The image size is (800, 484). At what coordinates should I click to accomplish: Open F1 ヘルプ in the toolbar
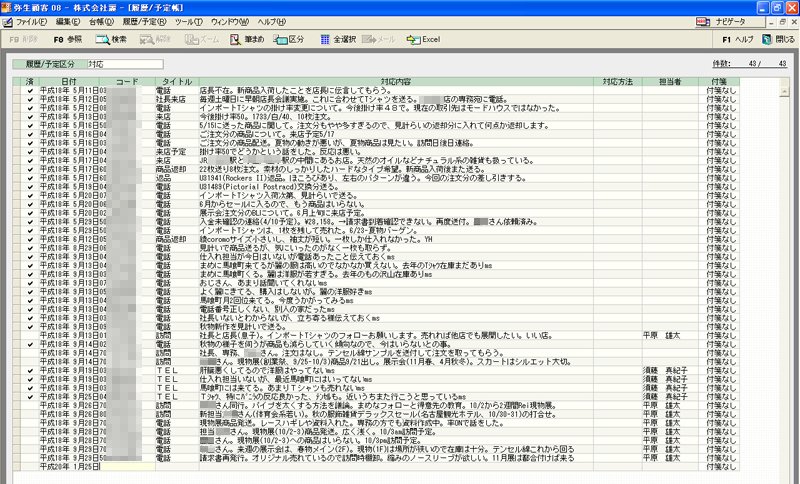pyautogui.click(x=738, y=39)
